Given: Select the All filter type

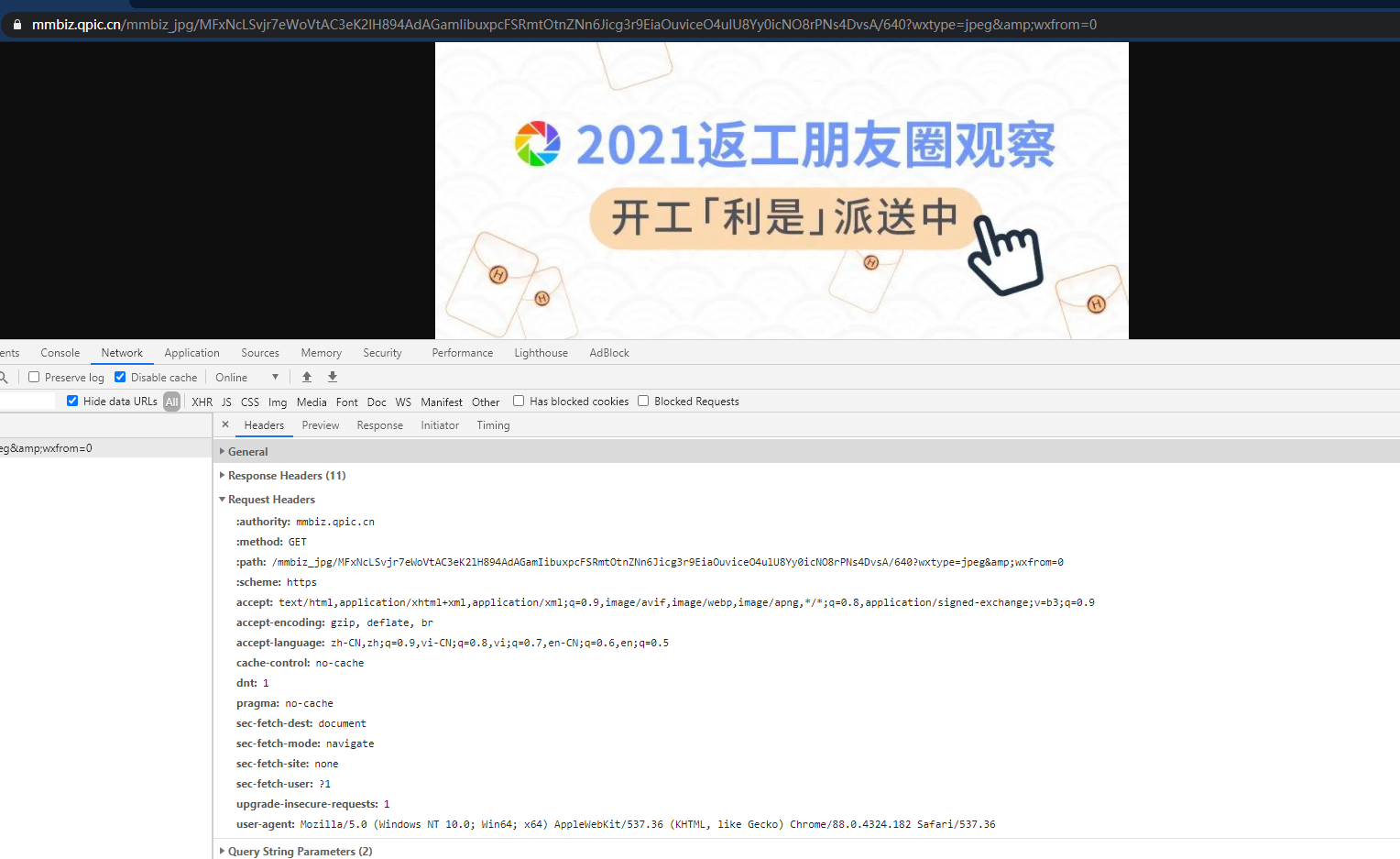Looking at the screenshot, I should (x=172, y=402).
